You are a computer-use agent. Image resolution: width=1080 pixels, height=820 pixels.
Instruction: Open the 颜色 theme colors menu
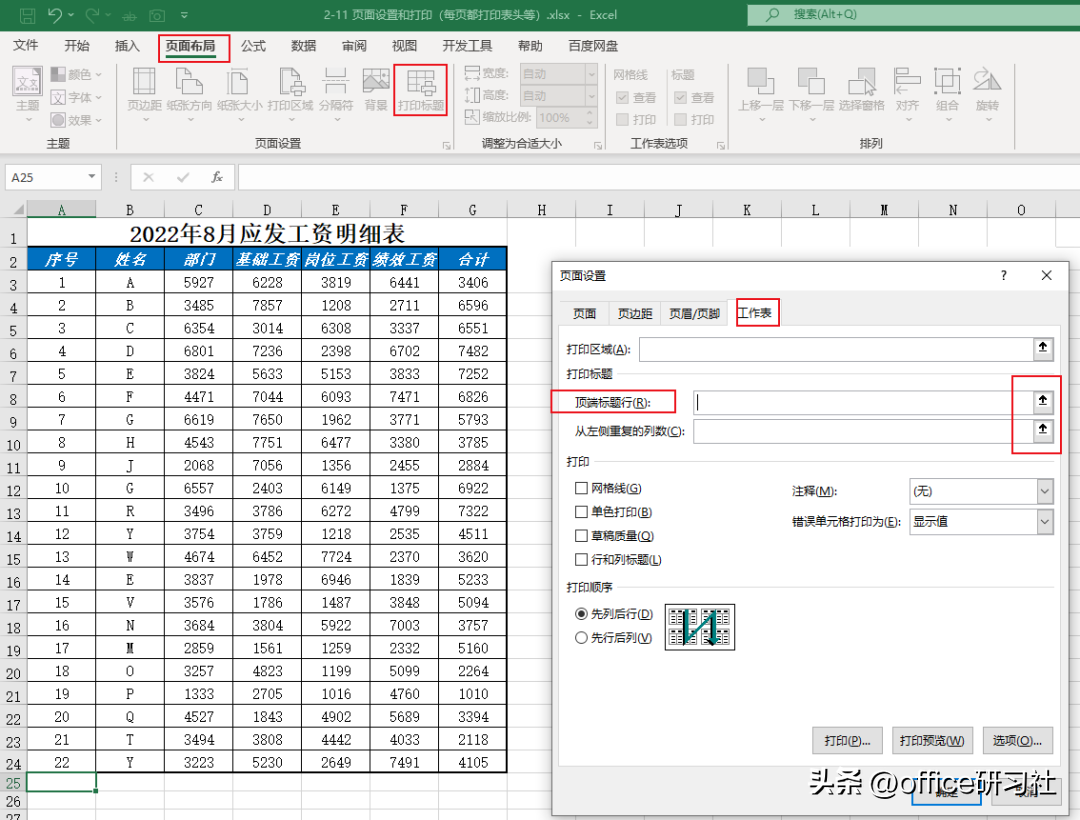click(76, 74)
